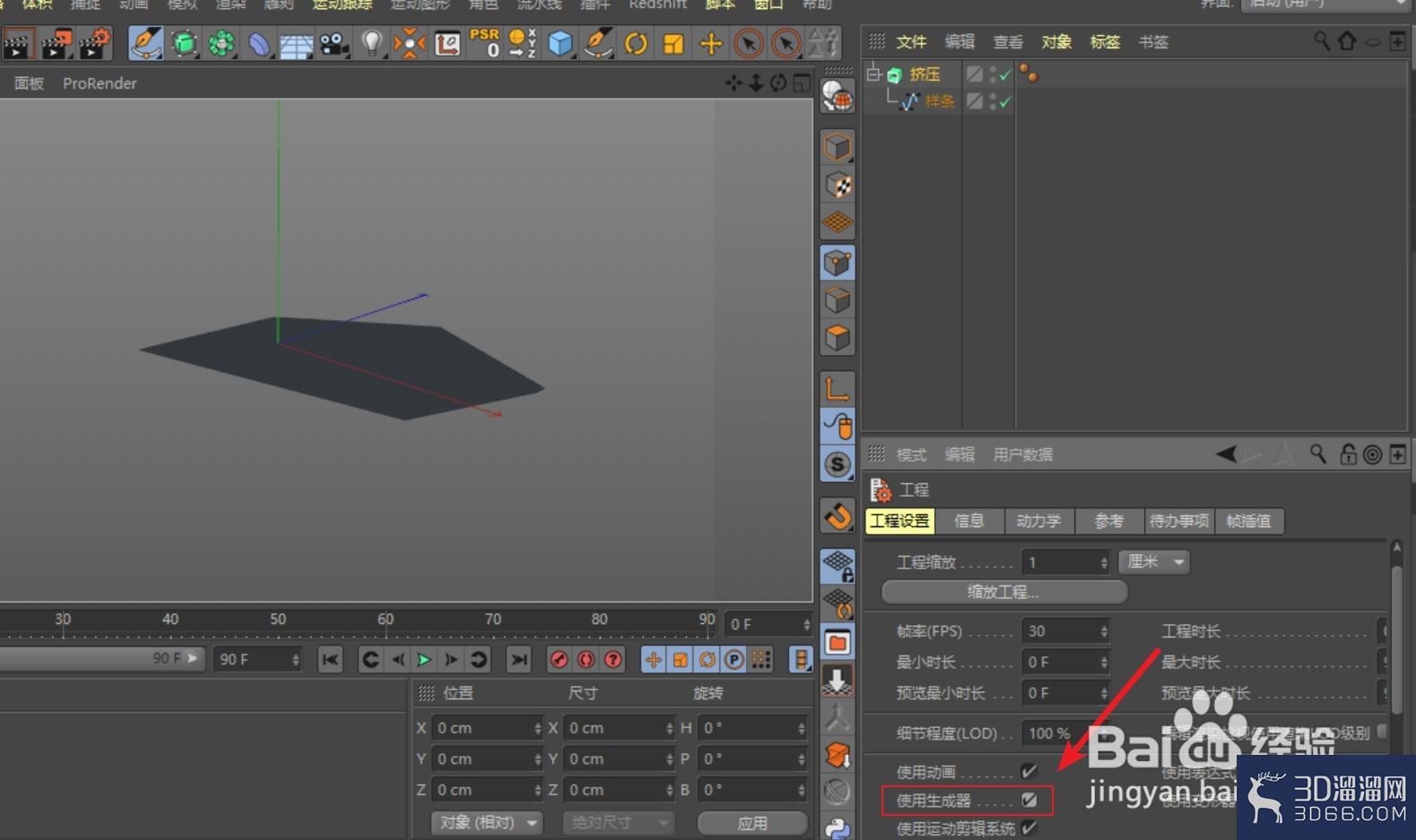Image resolution: width=1416 pixels, height=840 pixels.
Task: Click the Floor environment grid icon
Action: [x=296, y=43]
